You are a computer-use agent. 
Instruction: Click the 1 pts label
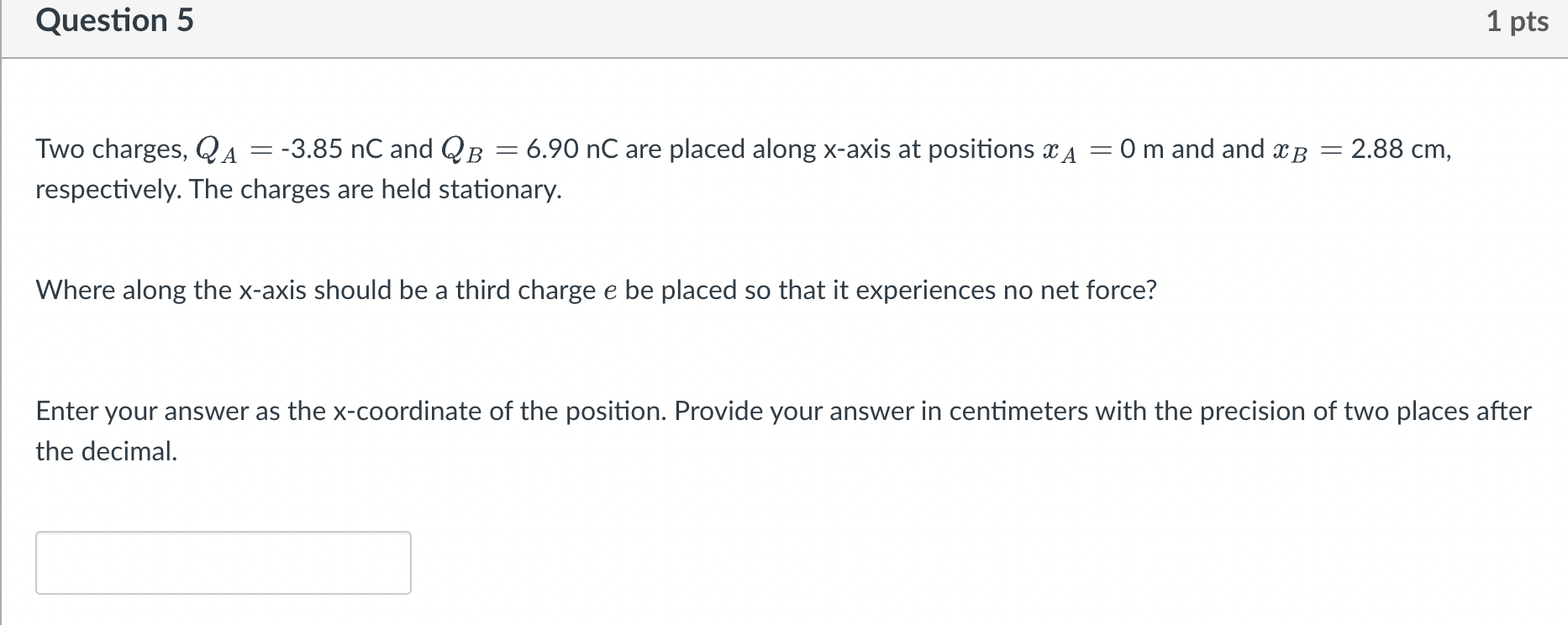tap(1520, 22)
